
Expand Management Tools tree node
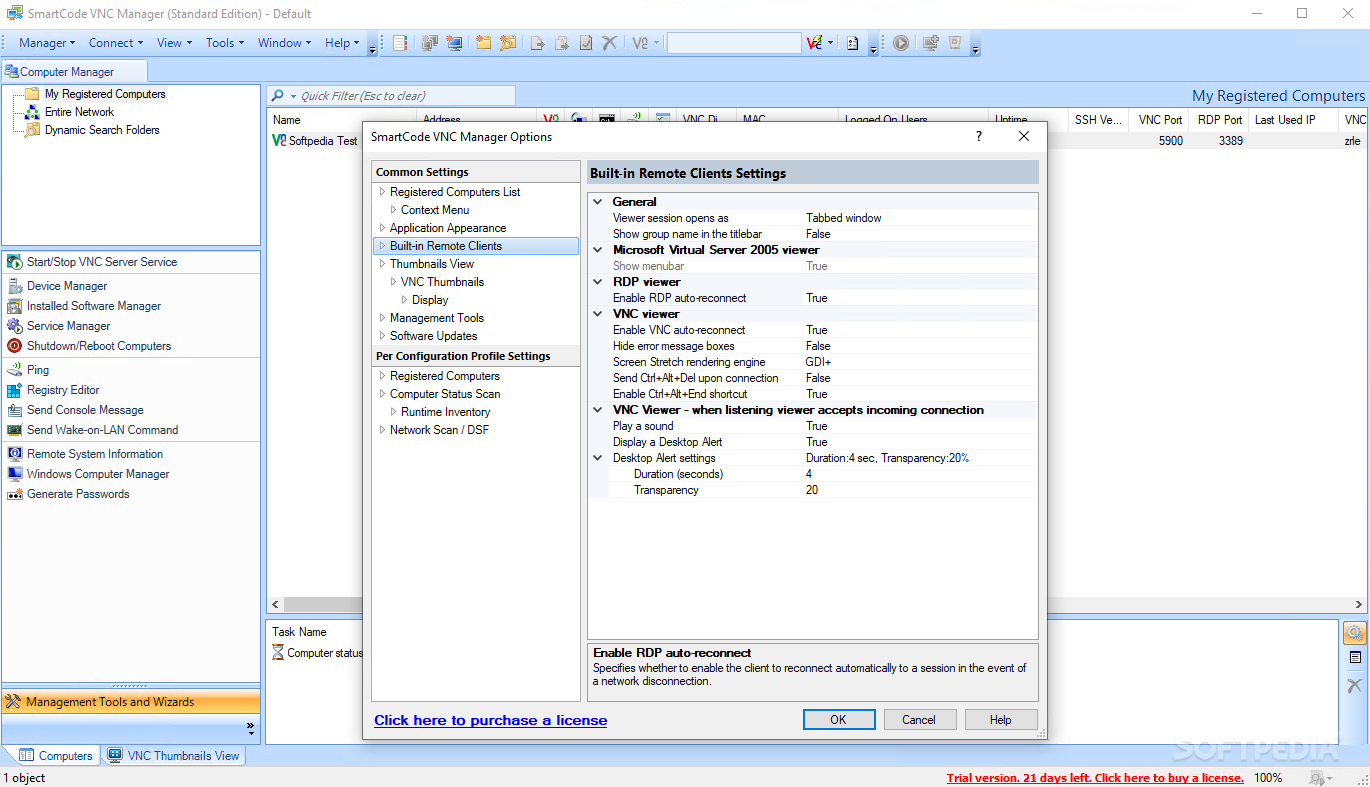pyautogui.click(x=382, y=318)
